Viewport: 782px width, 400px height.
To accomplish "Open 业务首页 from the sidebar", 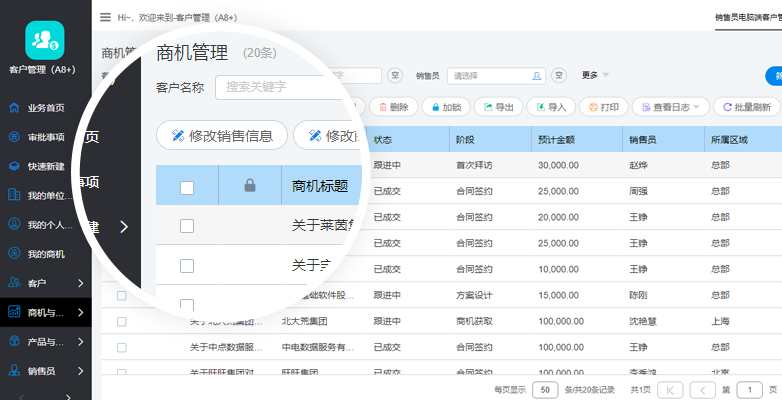I will (x=46, y=108).
